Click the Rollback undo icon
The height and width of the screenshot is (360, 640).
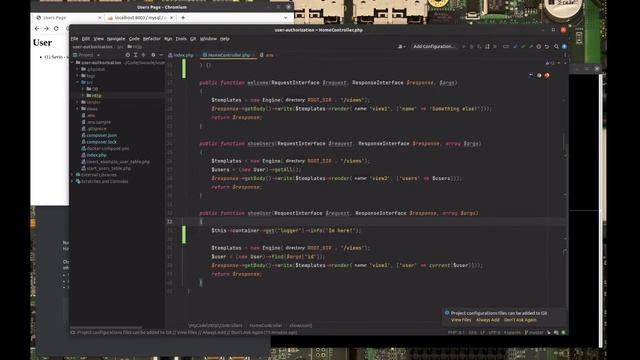pyautogui.click(x=547, y=47)
